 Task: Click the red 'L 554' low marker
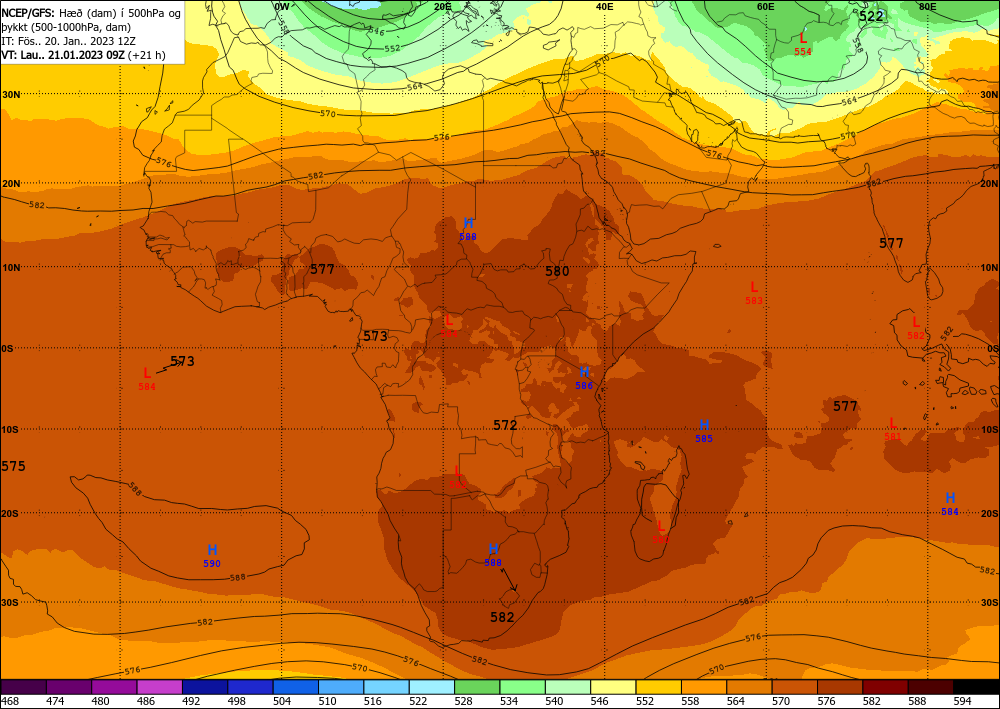[x=803, y=44]
